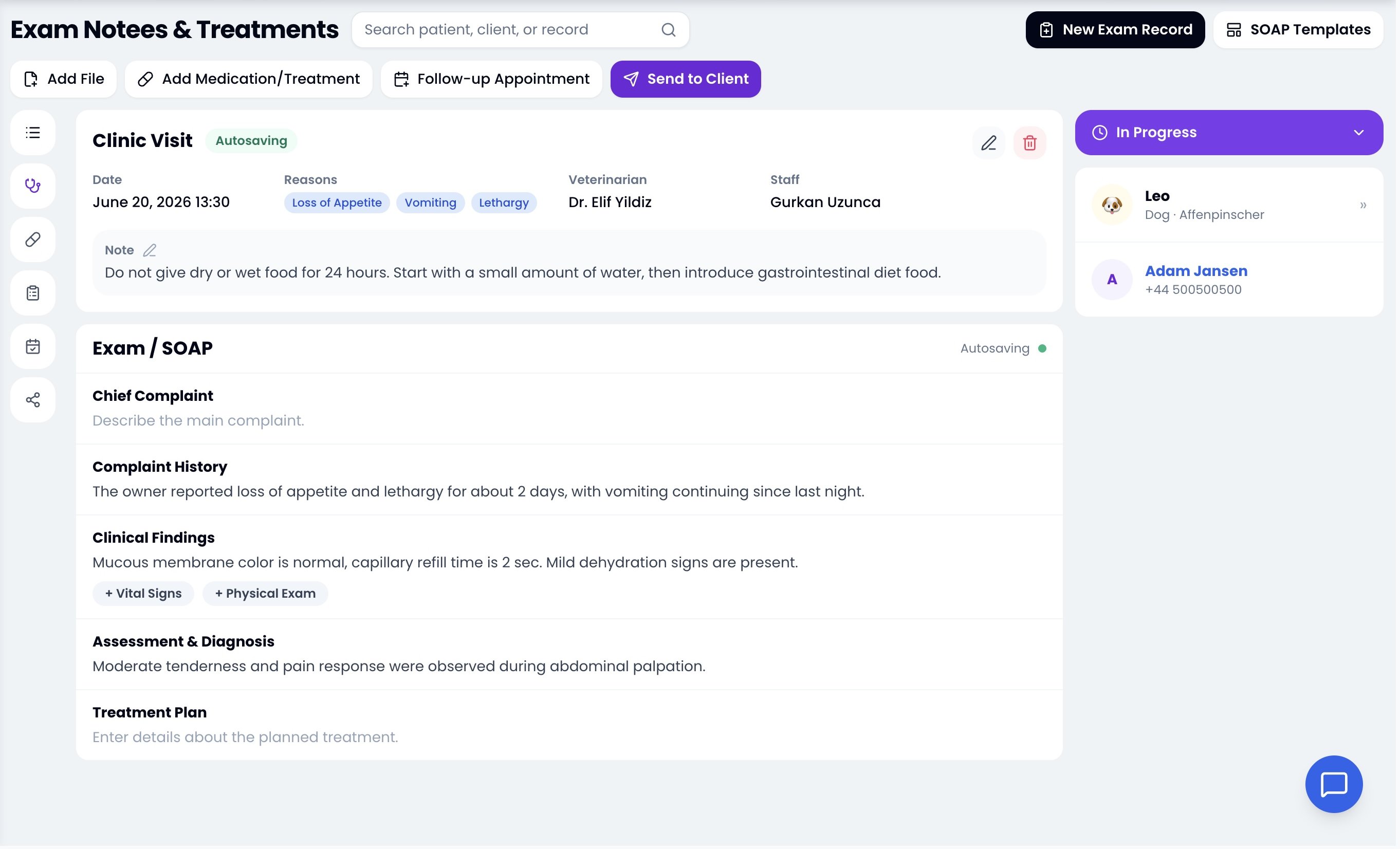
Task: Click the Clinical Findings text
Action: click(446, 563)
